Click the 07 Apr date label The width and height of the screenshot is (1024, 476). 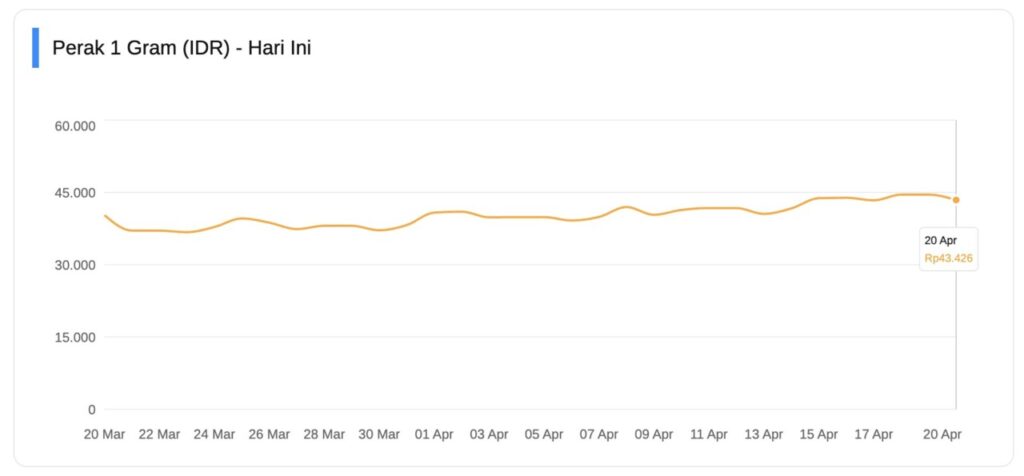pos(599,434)
